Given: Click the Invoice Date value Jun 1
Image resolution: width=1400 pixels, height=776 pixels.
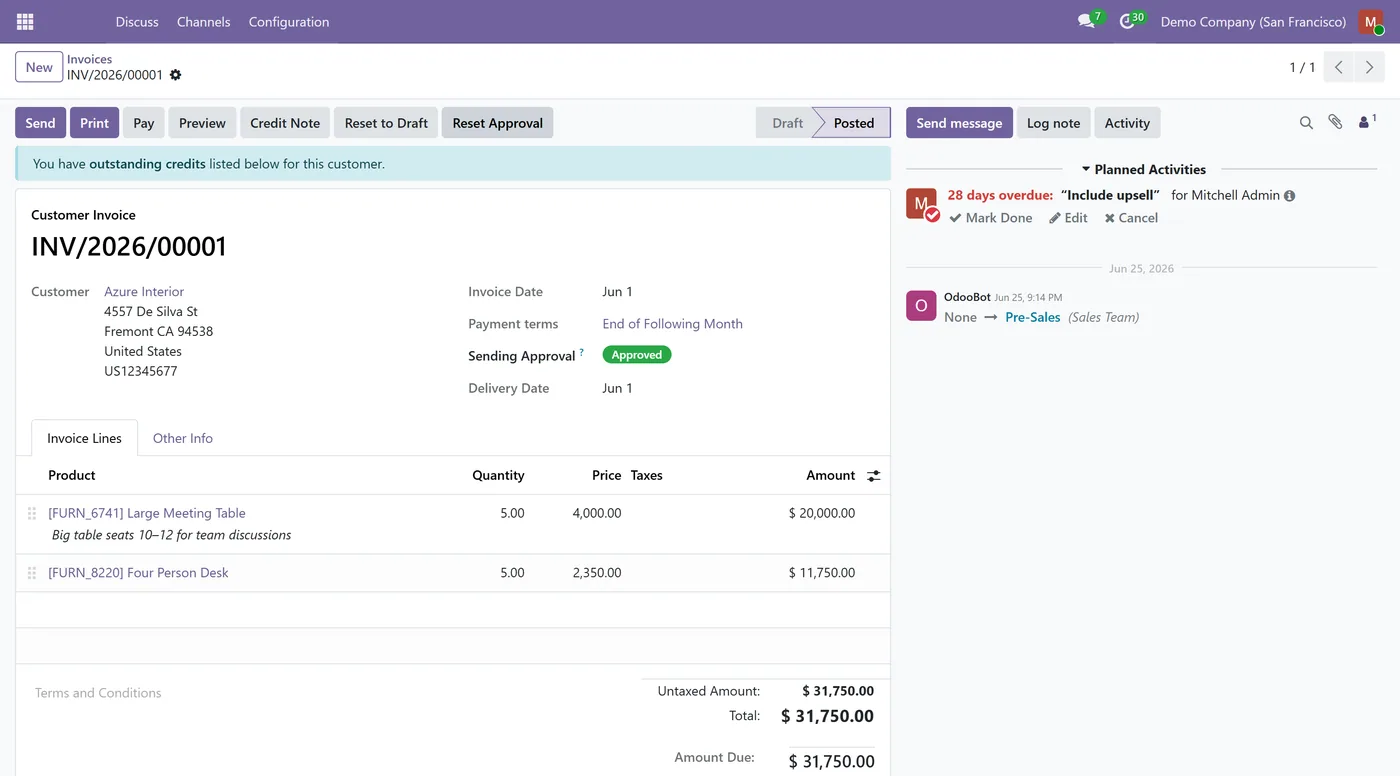Looking at the screenshot, I should tap(617, 292).
